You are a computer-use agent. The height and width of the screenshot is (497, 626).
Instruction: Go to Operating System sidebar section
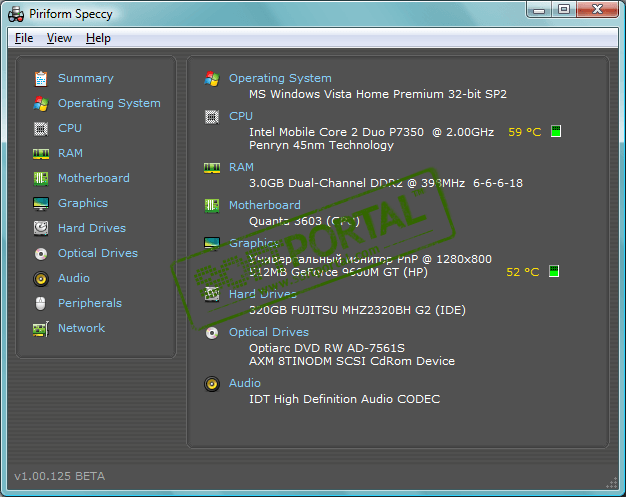109,103
